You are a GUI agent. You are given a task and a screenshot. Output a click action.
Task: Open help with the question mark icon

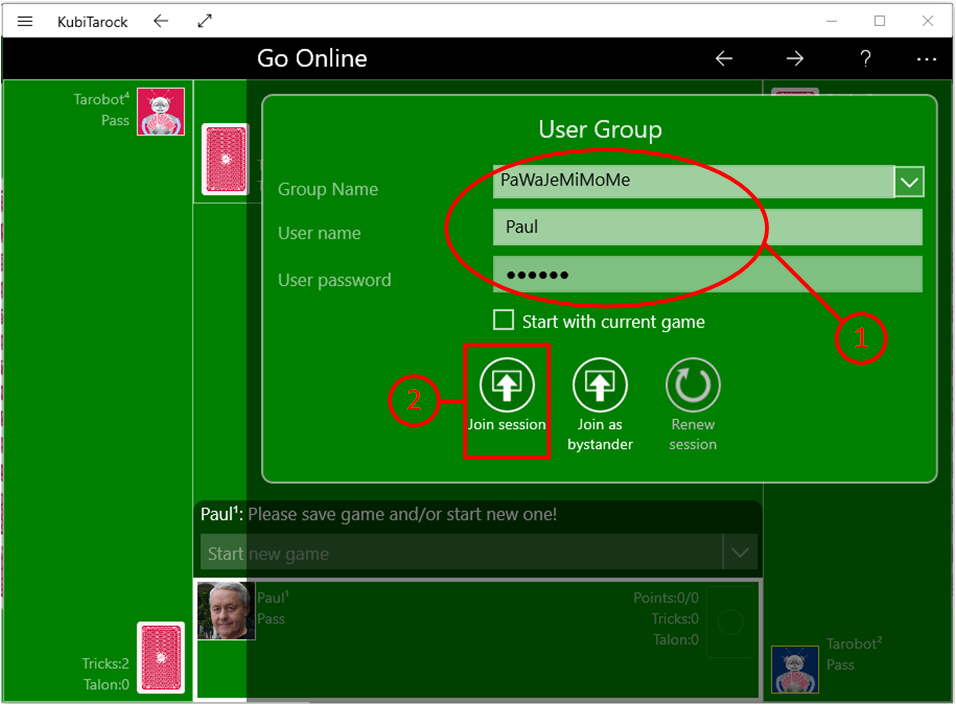tap(866, 59)
